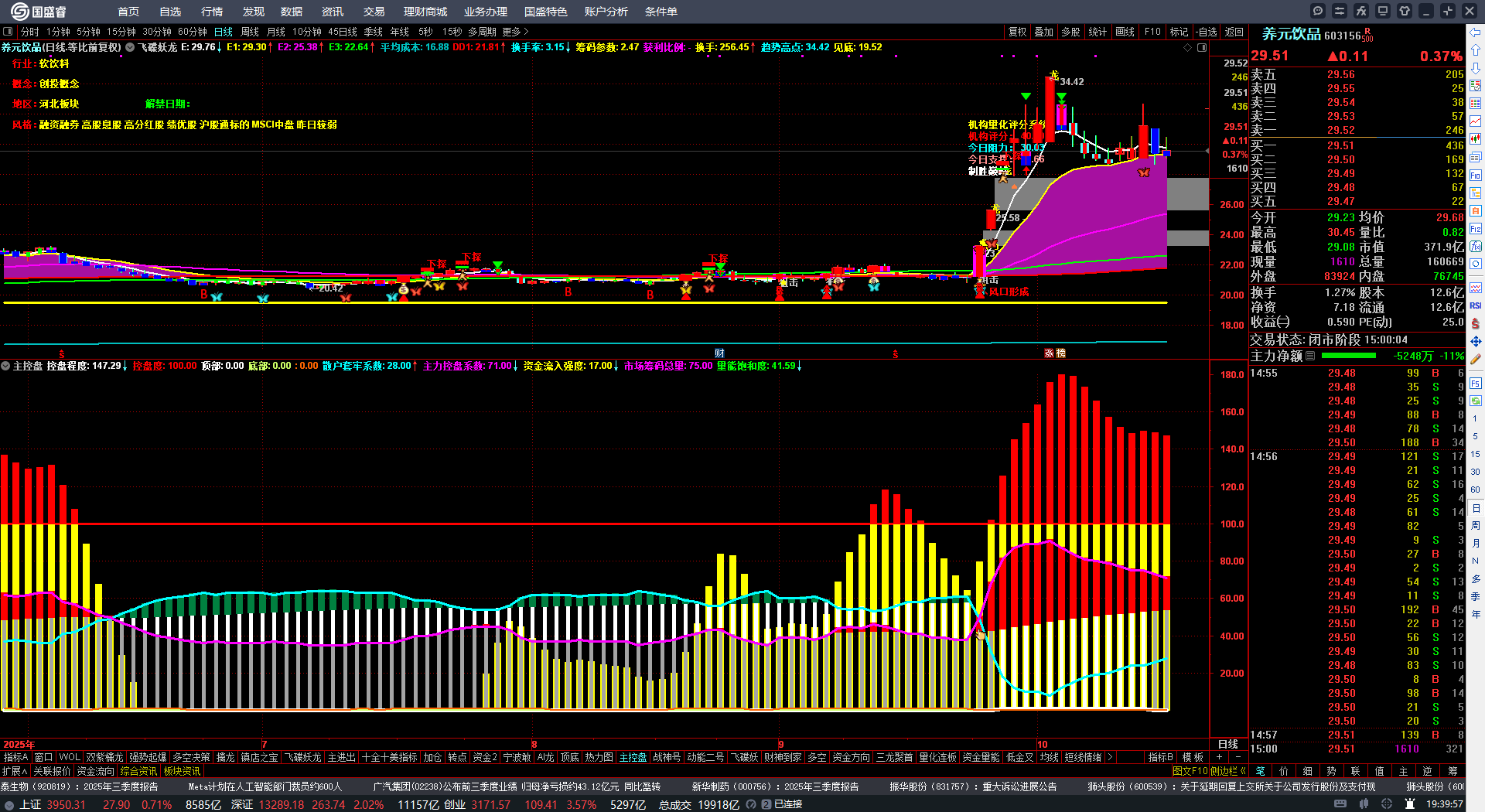The image size is (1485, 812).
Task: Click the 季 period icon in right sidebar
Action: pos(1476,596)
